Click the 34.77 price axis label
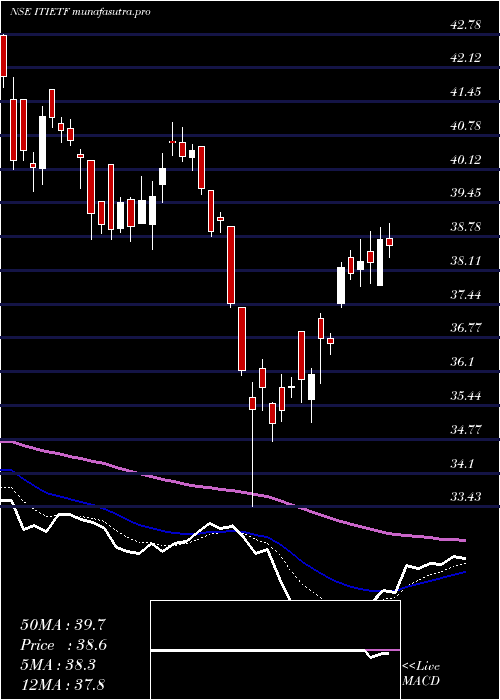The height and width of the screenshot is (700, 500). click(466, 430)
